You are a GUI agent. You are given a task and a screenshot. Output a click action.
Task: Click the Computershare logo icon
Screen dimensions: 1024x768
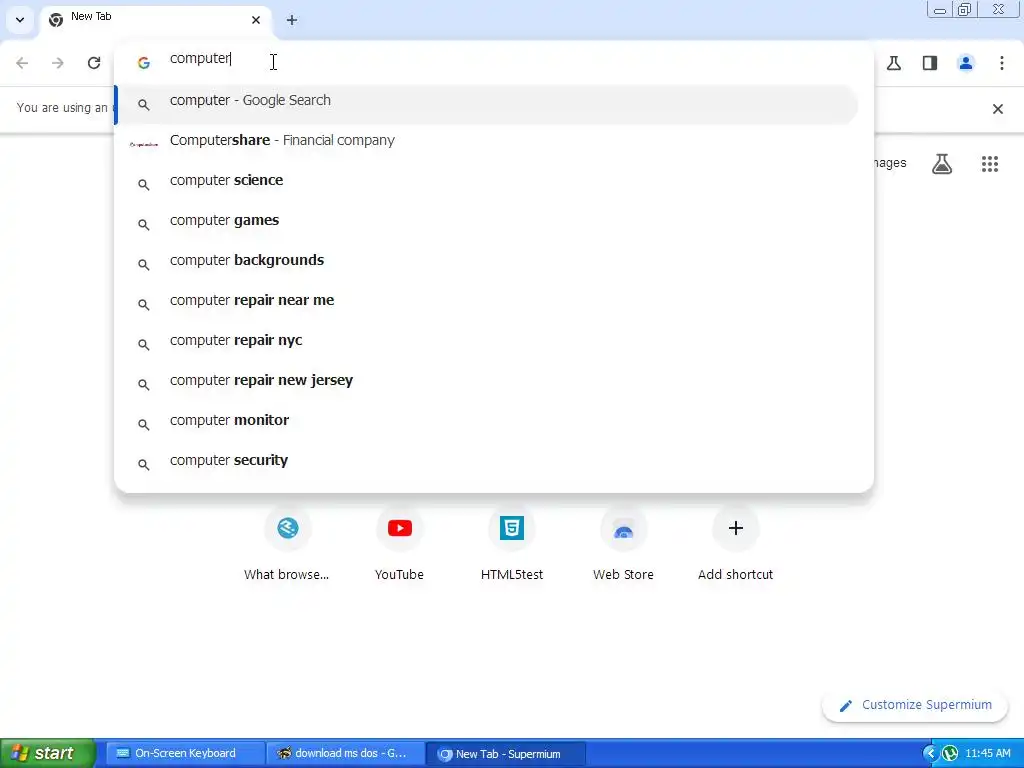click(144, 144)
